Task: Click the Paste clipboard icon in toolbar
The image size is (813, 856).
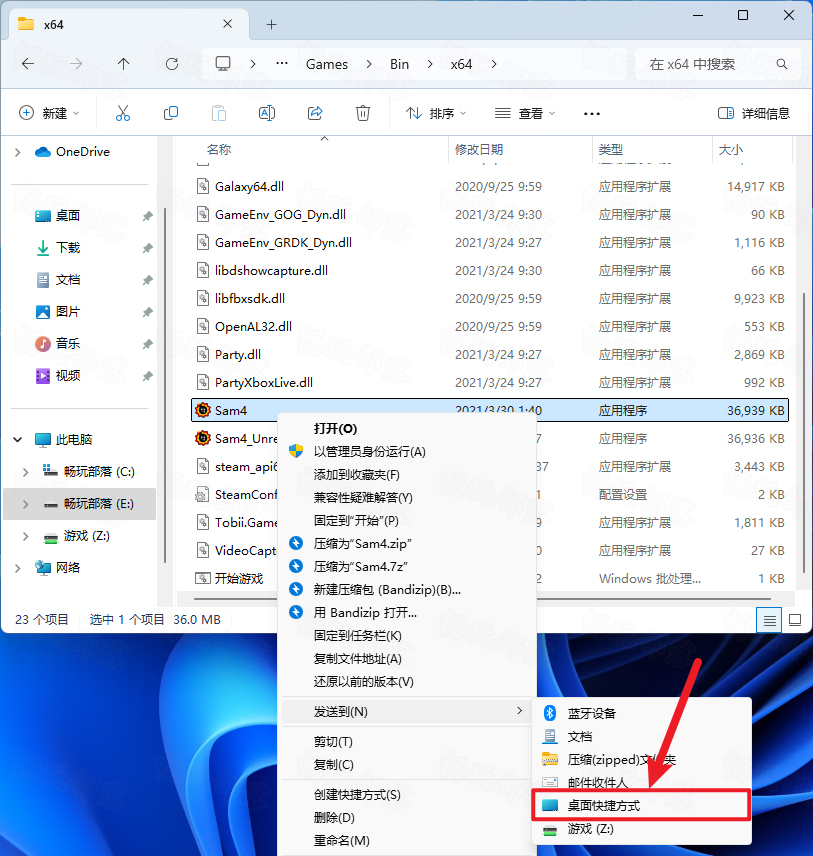Action: point(218,113)
